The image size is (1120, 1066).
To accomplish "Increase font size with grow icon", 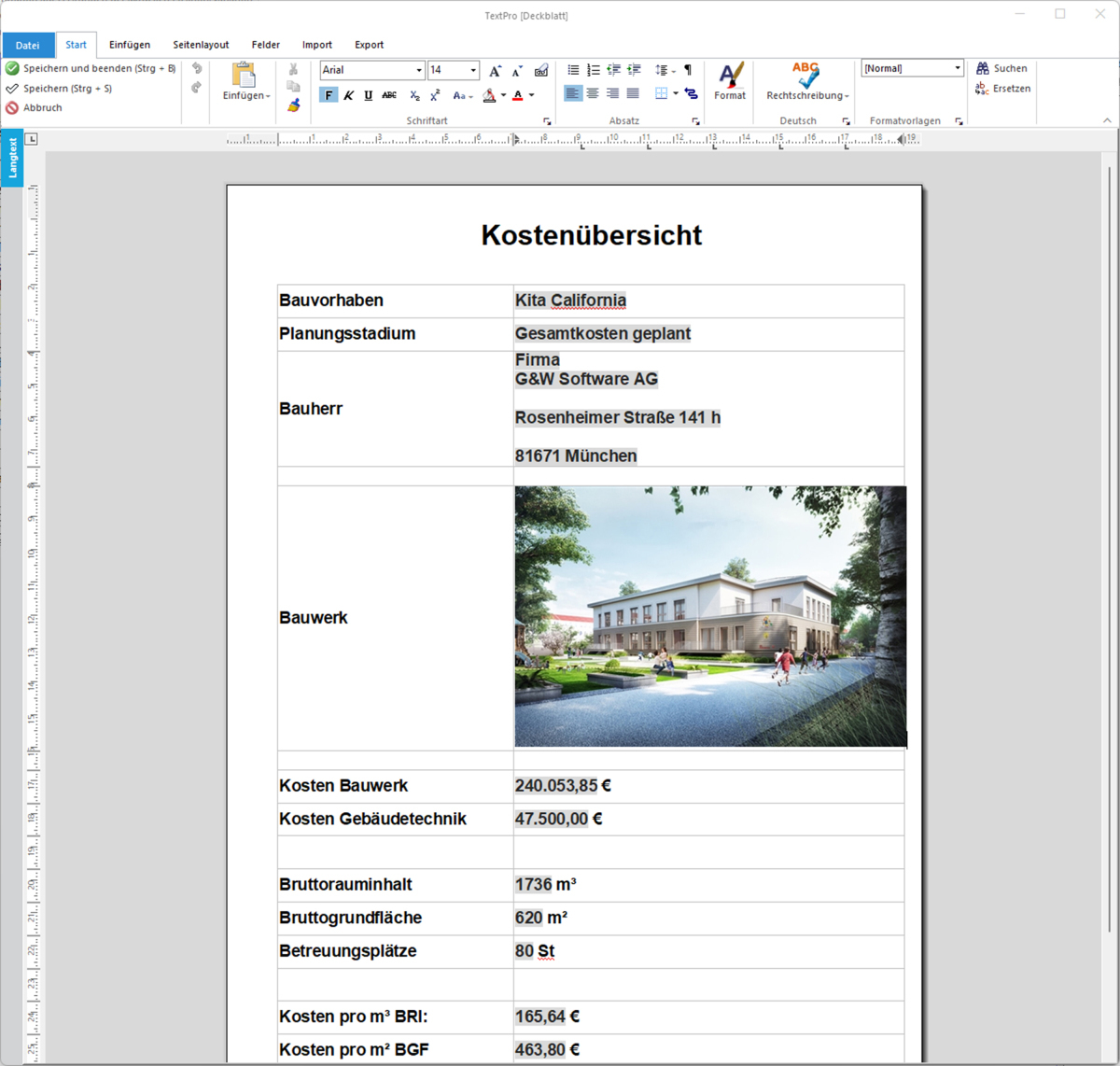I will tap(496, 70).
